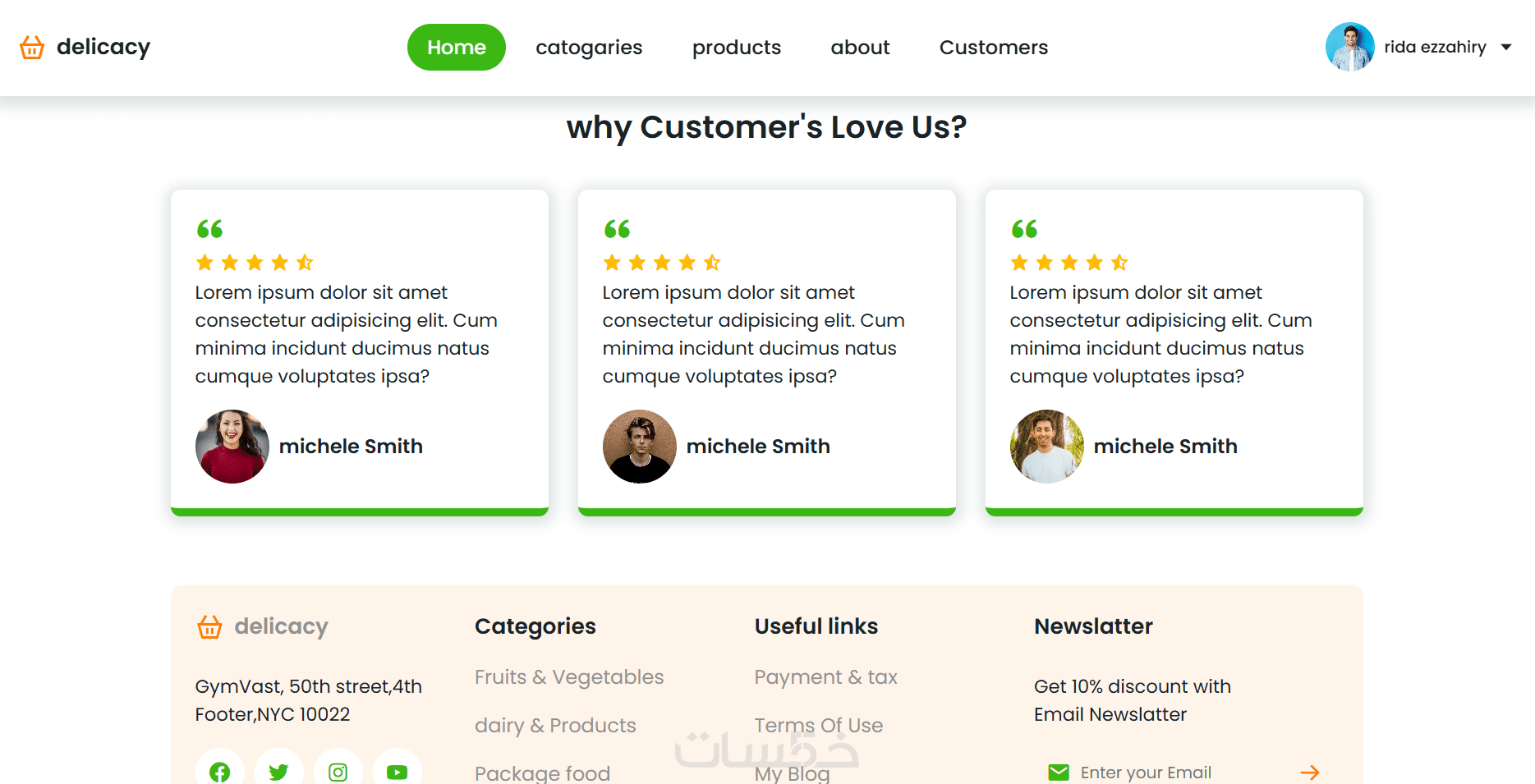Open rida ezzahiry profile avatar

(1349, 47)
